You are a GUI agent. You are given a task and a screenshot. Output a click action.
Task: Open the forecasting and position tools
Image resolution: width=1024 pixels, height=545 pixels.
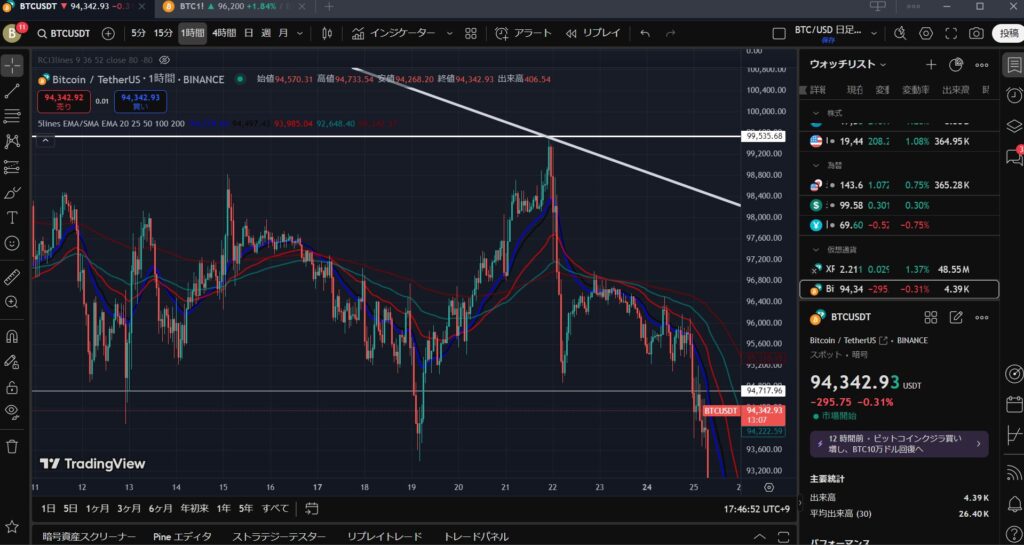pos(12,167)
